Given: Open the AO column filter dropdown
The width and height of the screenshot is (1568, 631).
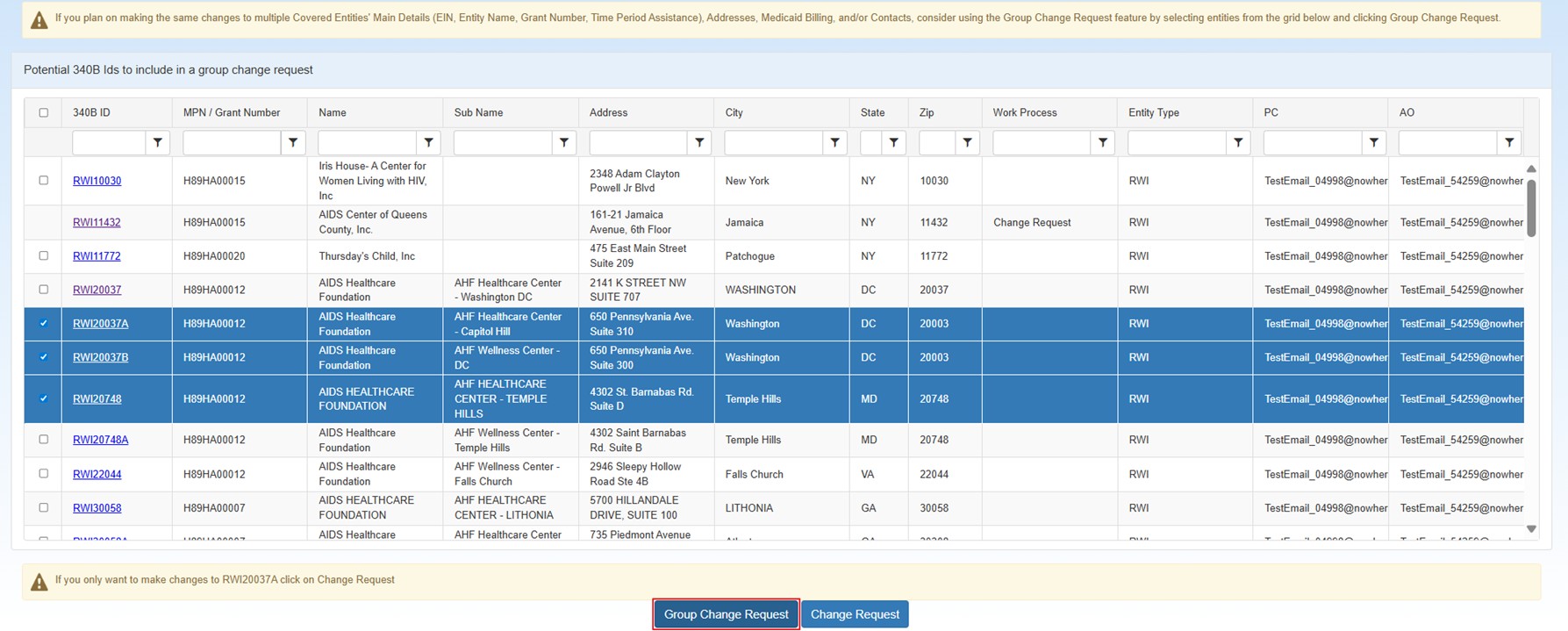Looking at the screenshot, I should (1508, 142).
